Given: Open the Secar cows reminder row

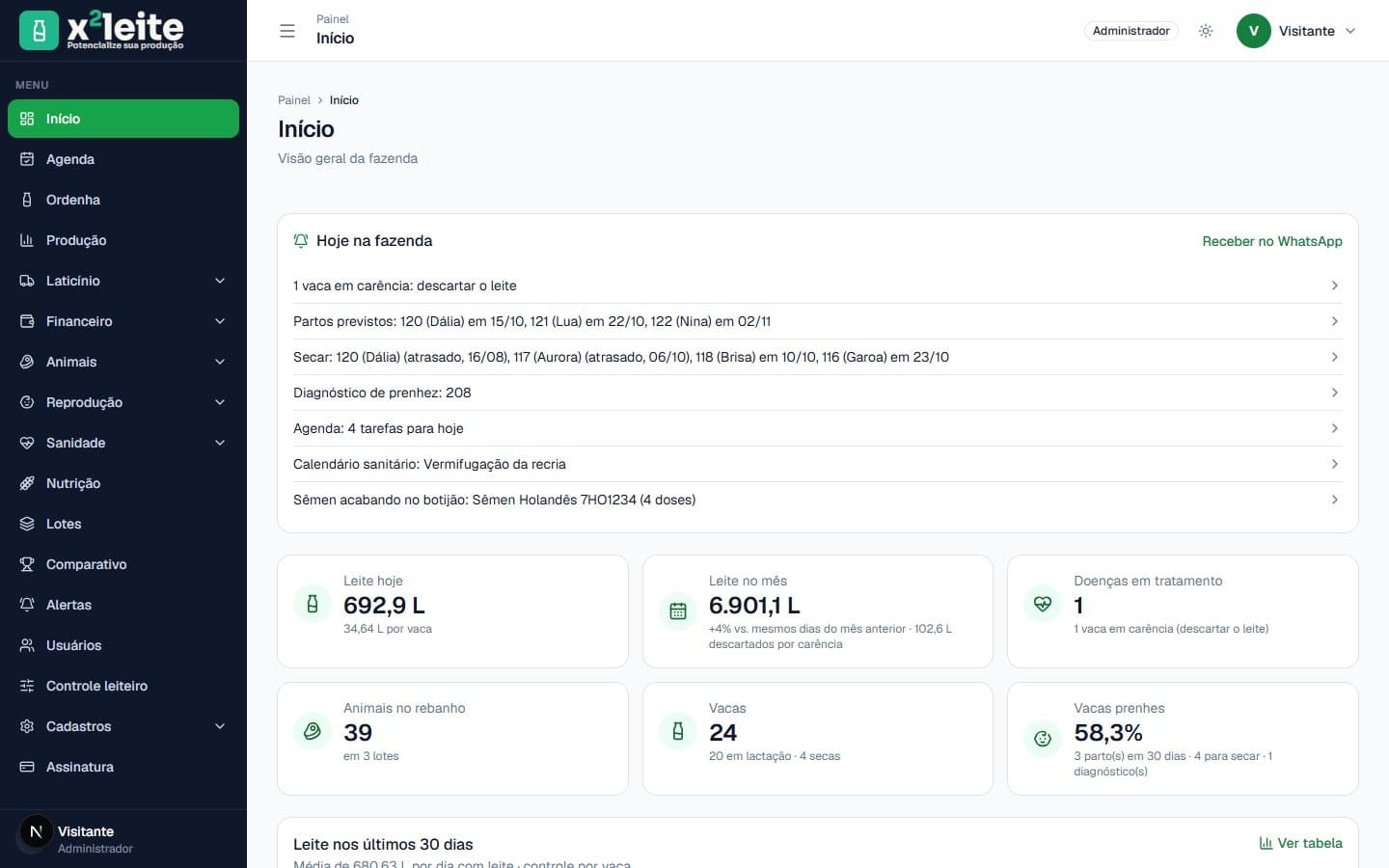Looking at the screenshot, I should point(817,357).
